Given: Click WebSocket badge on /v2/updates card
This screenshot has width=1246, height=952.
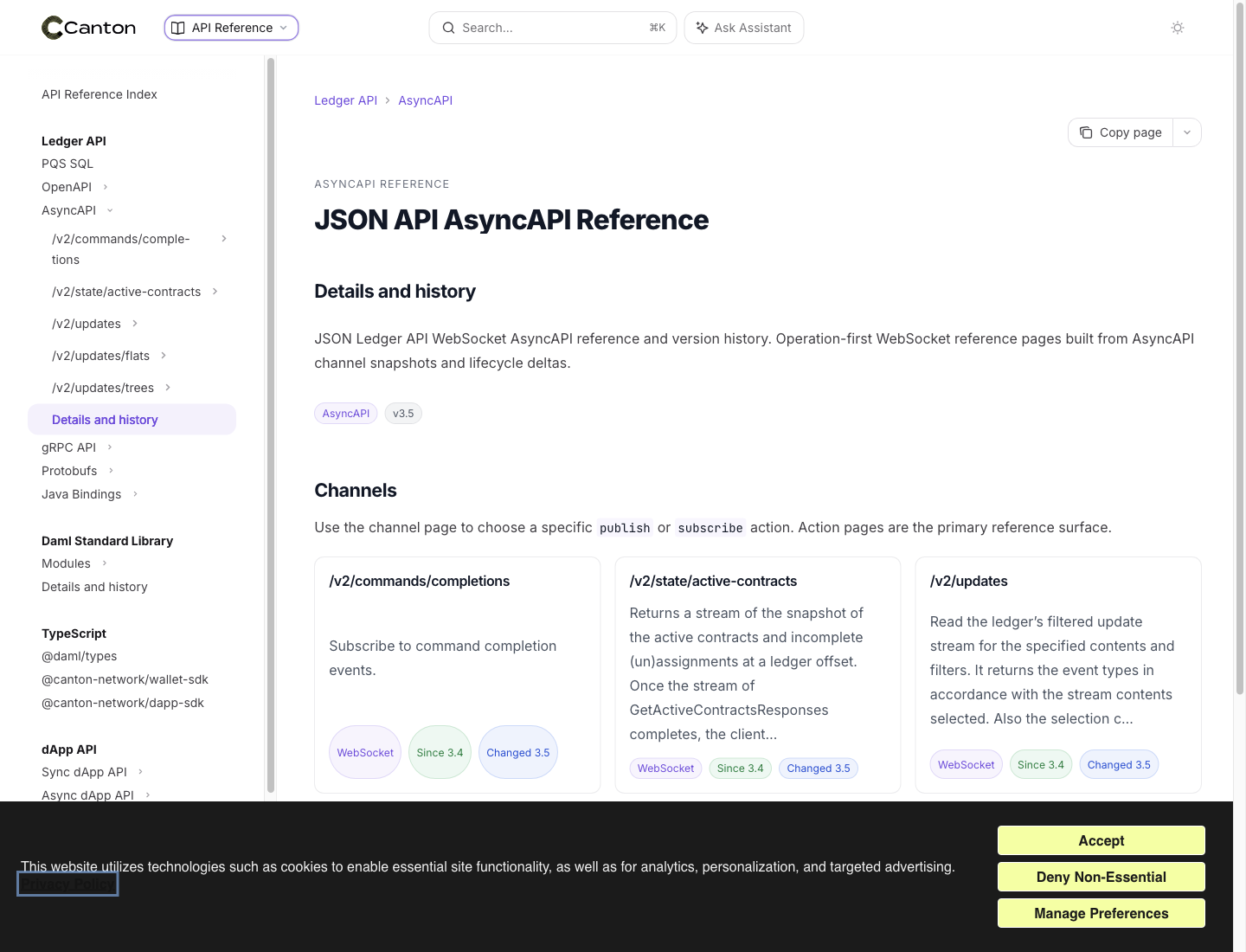Looking at the screenshot, I should (967, 765).
